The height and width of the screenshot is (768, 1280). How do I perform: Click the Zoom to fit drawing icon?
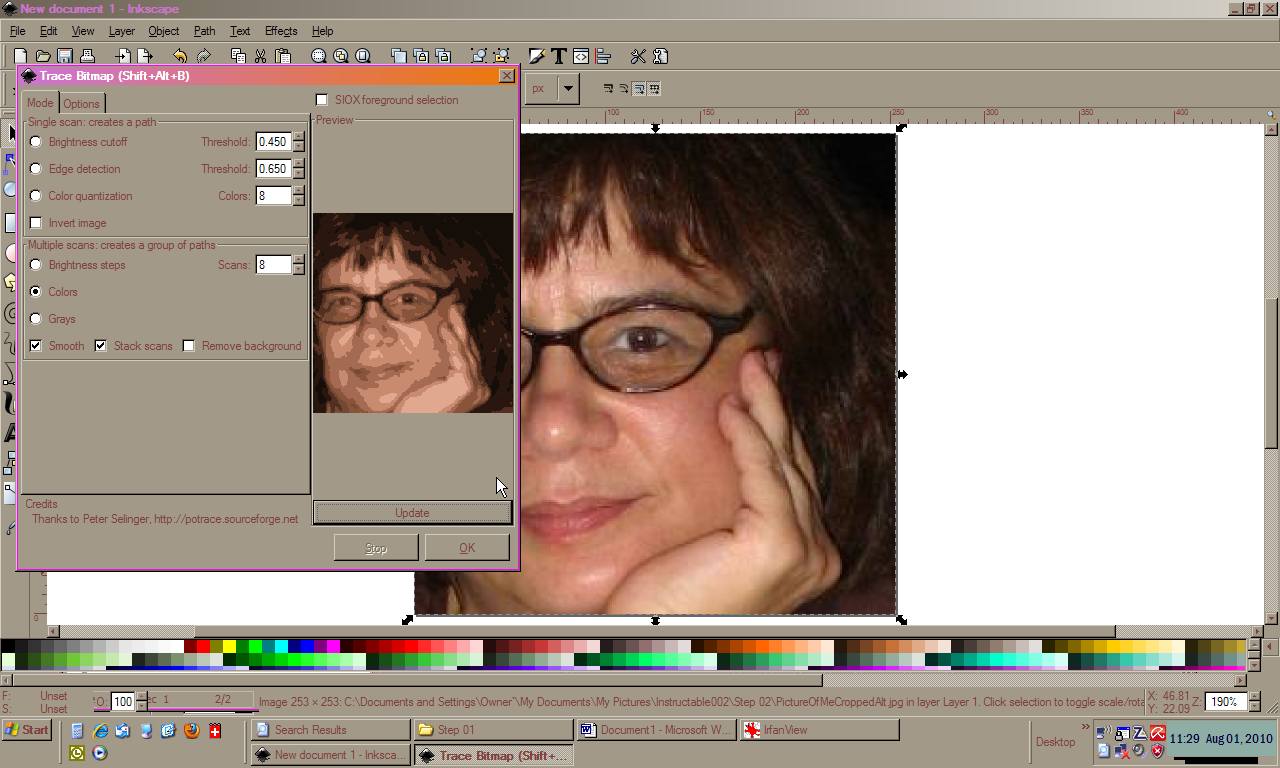(341, 57)
